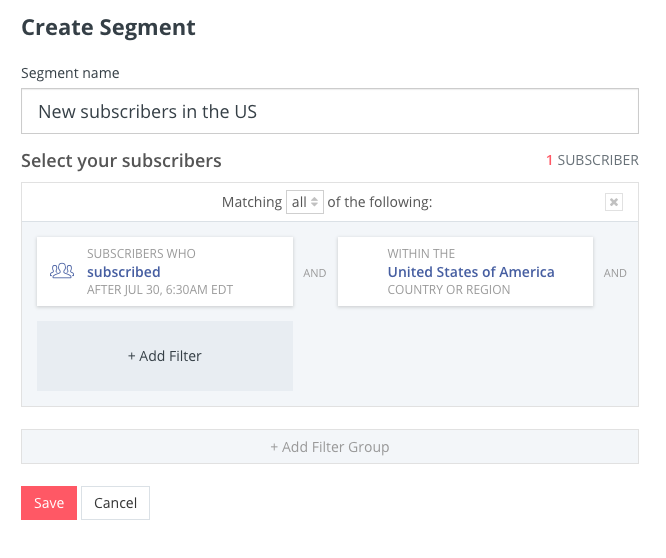Click the SUBSCRIBERS WHO label
This screenshot has height=558, width=666.
141,254
